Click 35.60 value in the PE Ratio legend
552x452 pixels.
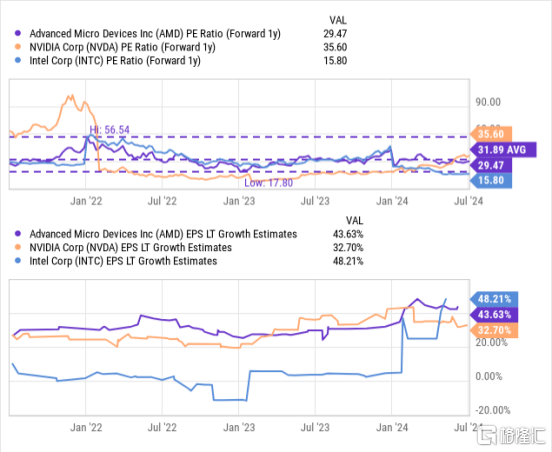(x=335, y=47)
